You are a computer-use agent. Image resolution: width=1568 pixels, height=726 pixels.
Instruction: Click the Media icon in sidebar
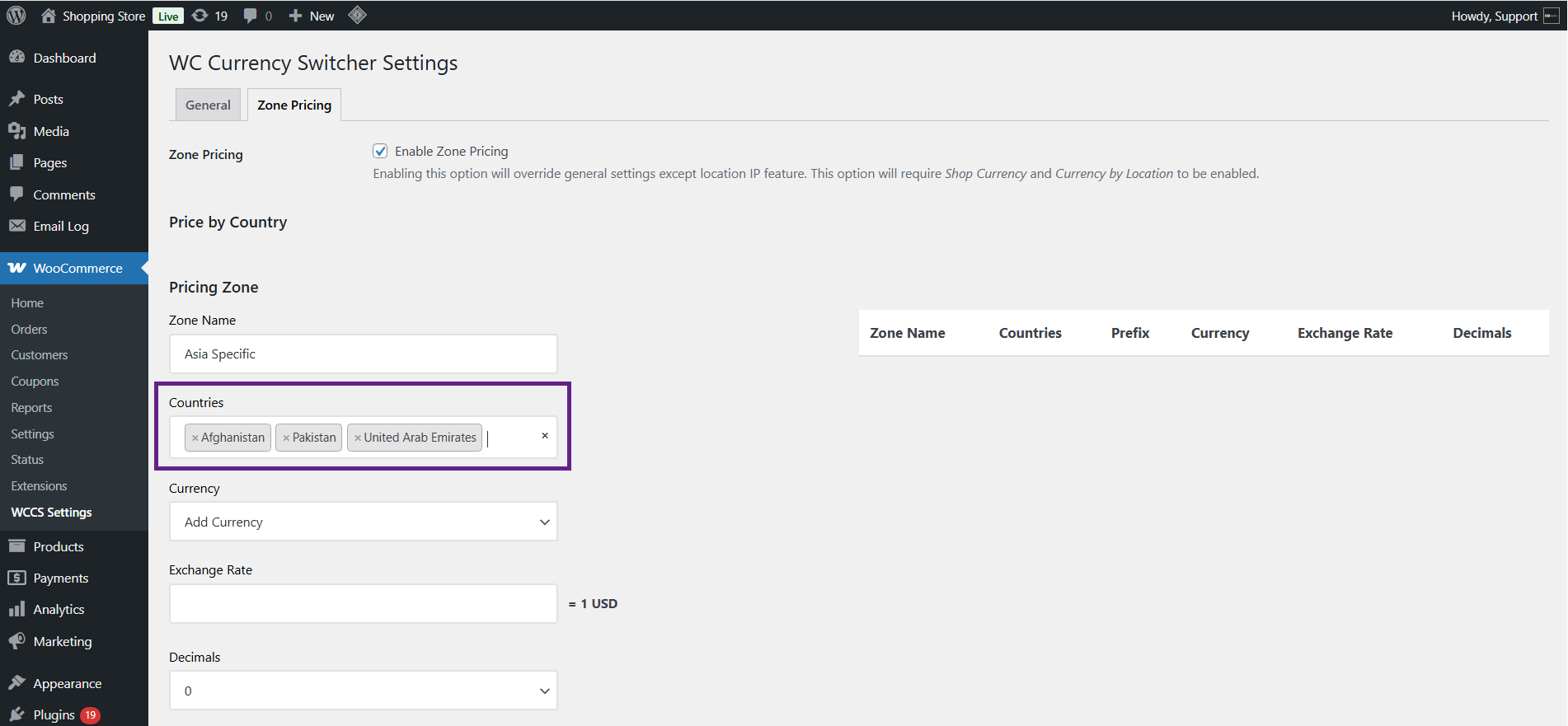tap(16, 131)
